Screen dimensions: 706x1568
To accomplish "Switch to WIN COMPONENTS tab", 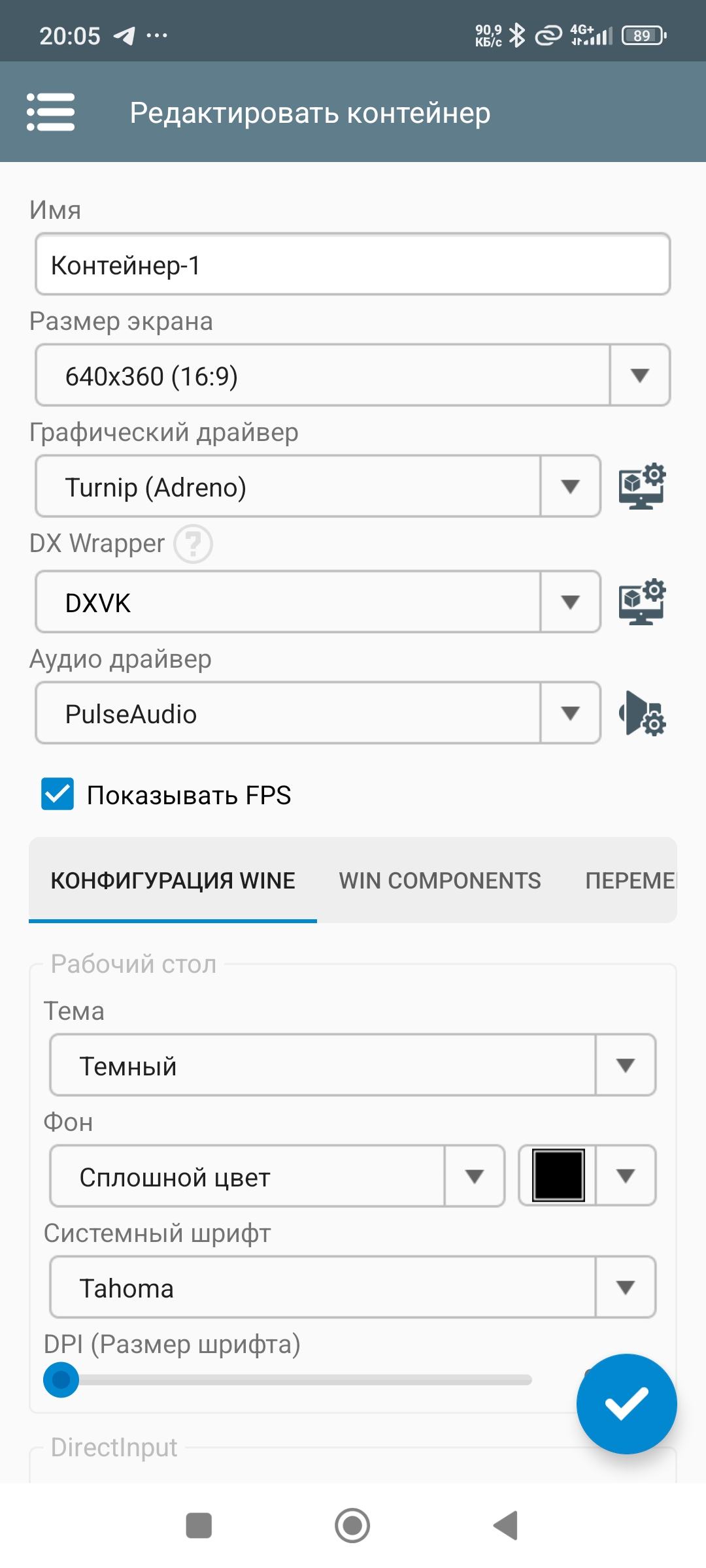I will (x=439, y=881).
